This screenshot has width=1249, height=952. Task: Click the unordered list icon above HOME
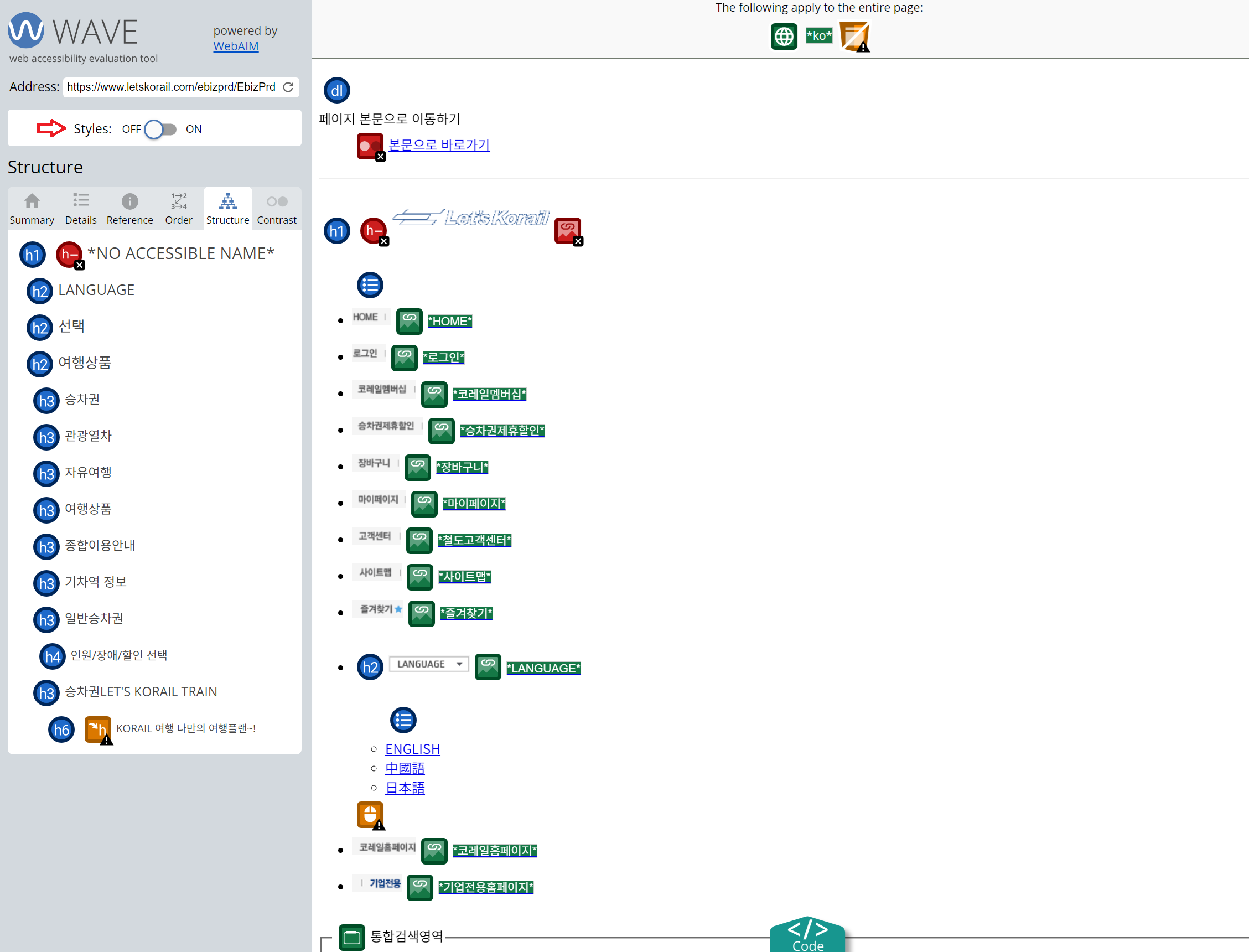coord(370,285)
